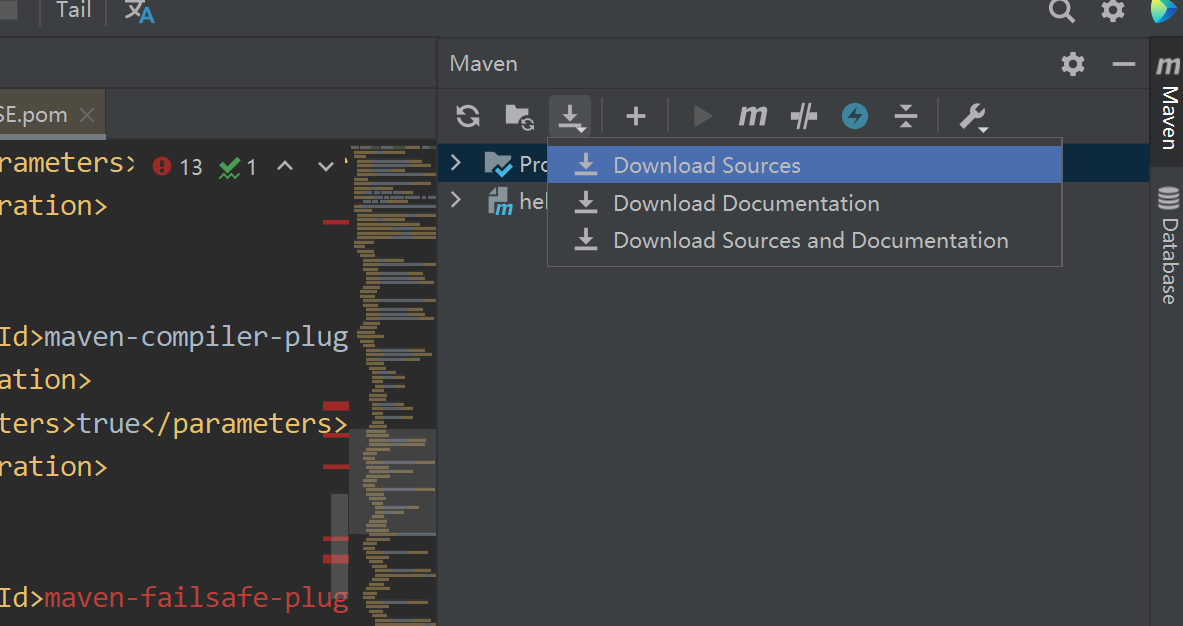The height and width of the screenshot is (626, 1183).
Task: Hide the Maven tool window
Action: tap(1124, 64)
